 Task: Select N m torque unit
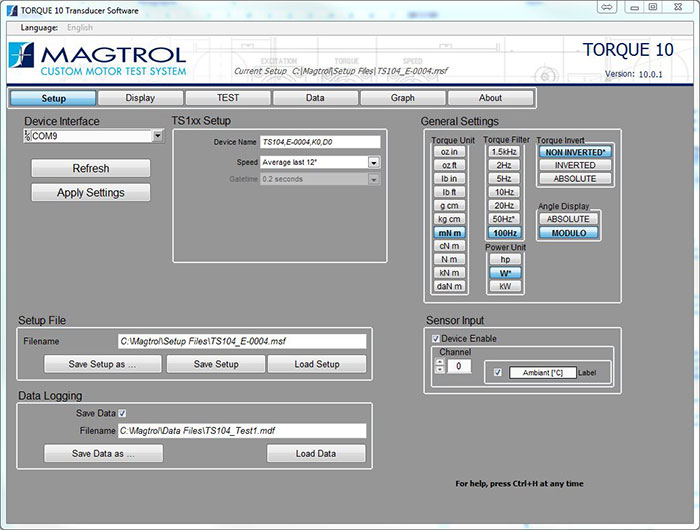click(450, 259)
